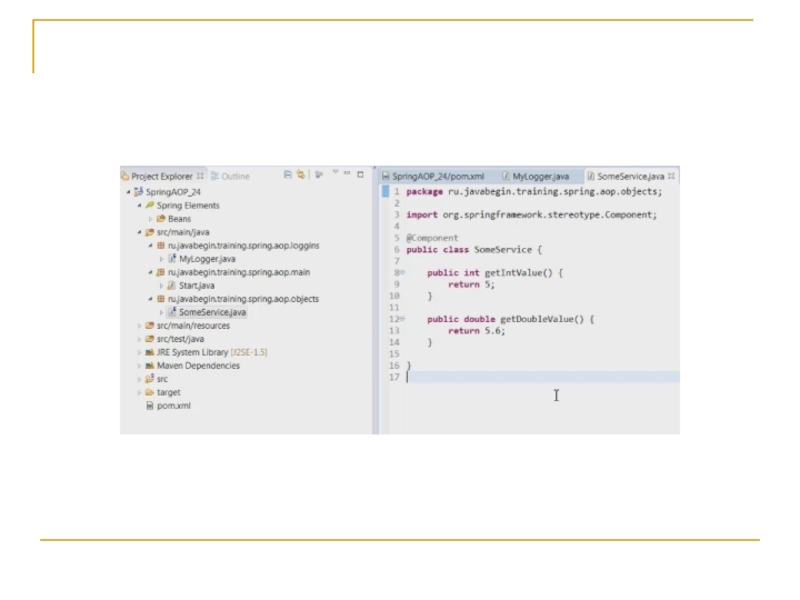Fold getIntValue method at line 8
This screenshot has width=800, height=600.
(x=402, y=272)
